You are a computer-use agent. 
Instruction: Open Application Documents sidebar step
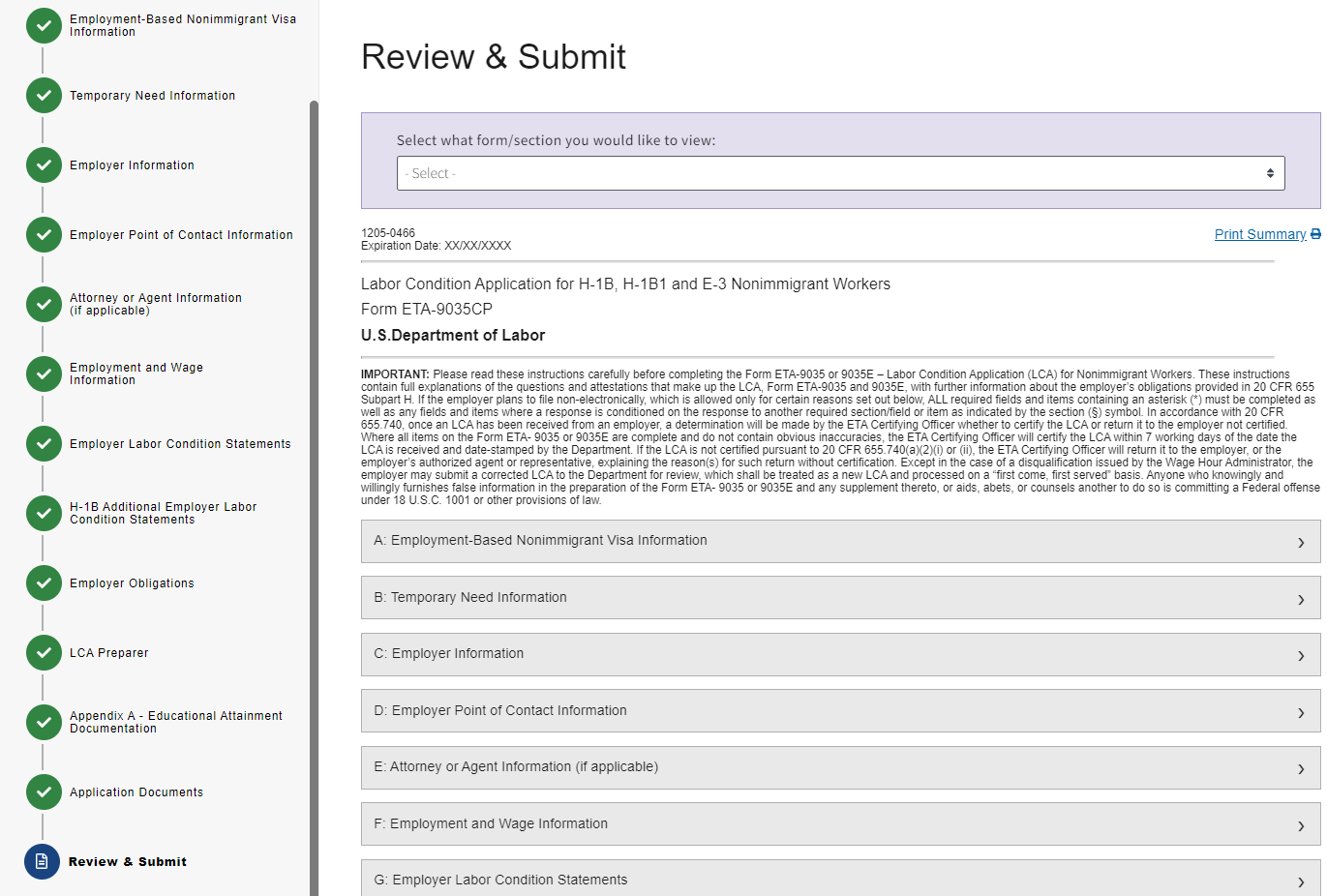click(136, 792)
